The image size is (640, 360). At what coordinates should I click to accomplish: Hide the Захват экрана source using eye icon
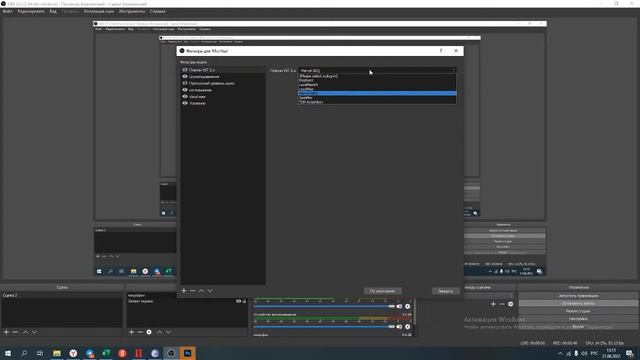click(x=238, y=301)
